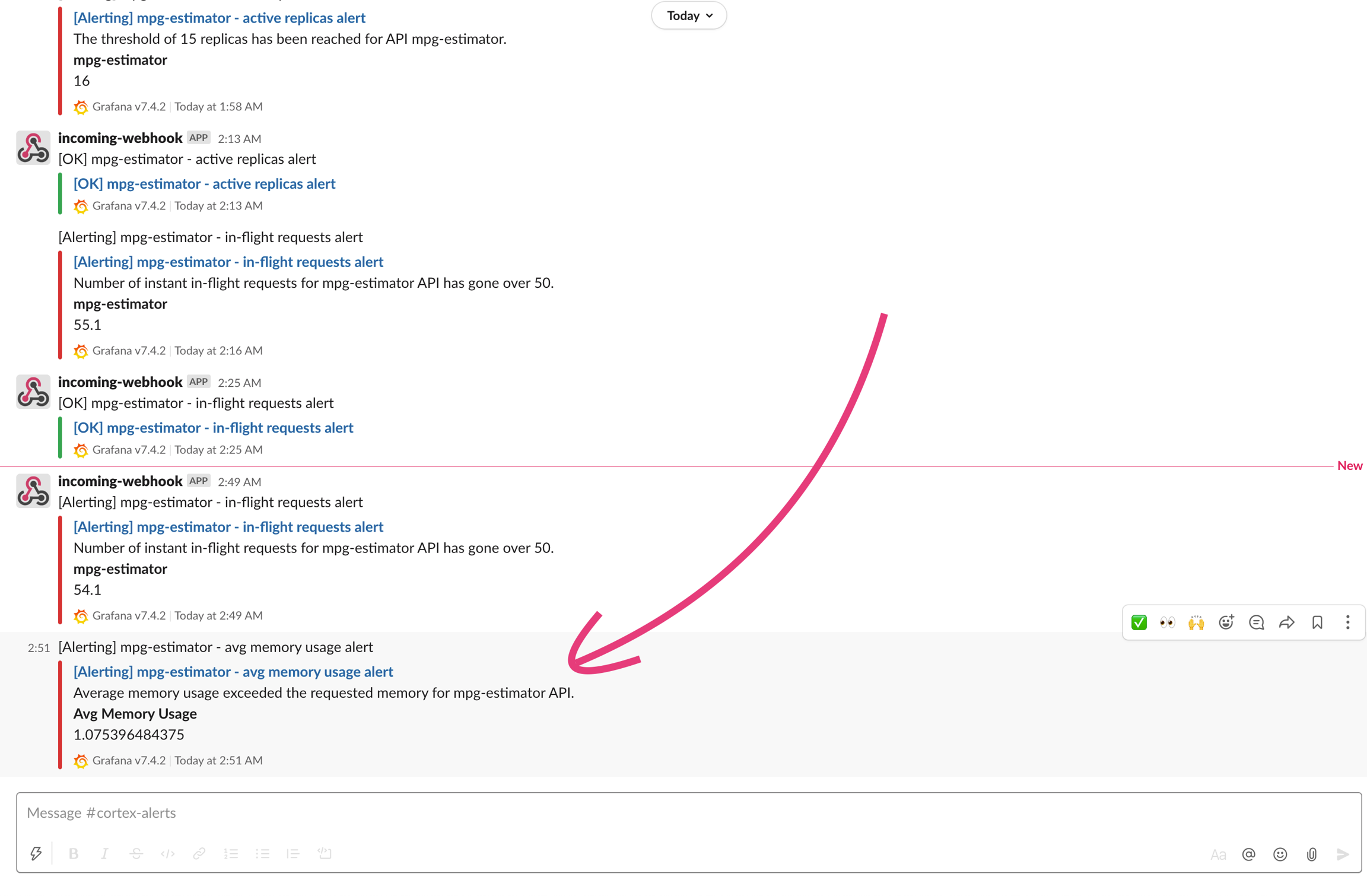Screen dimensions: 1367x896
Task: Open the avg memory usage alert link
Action: click(233, 672)
